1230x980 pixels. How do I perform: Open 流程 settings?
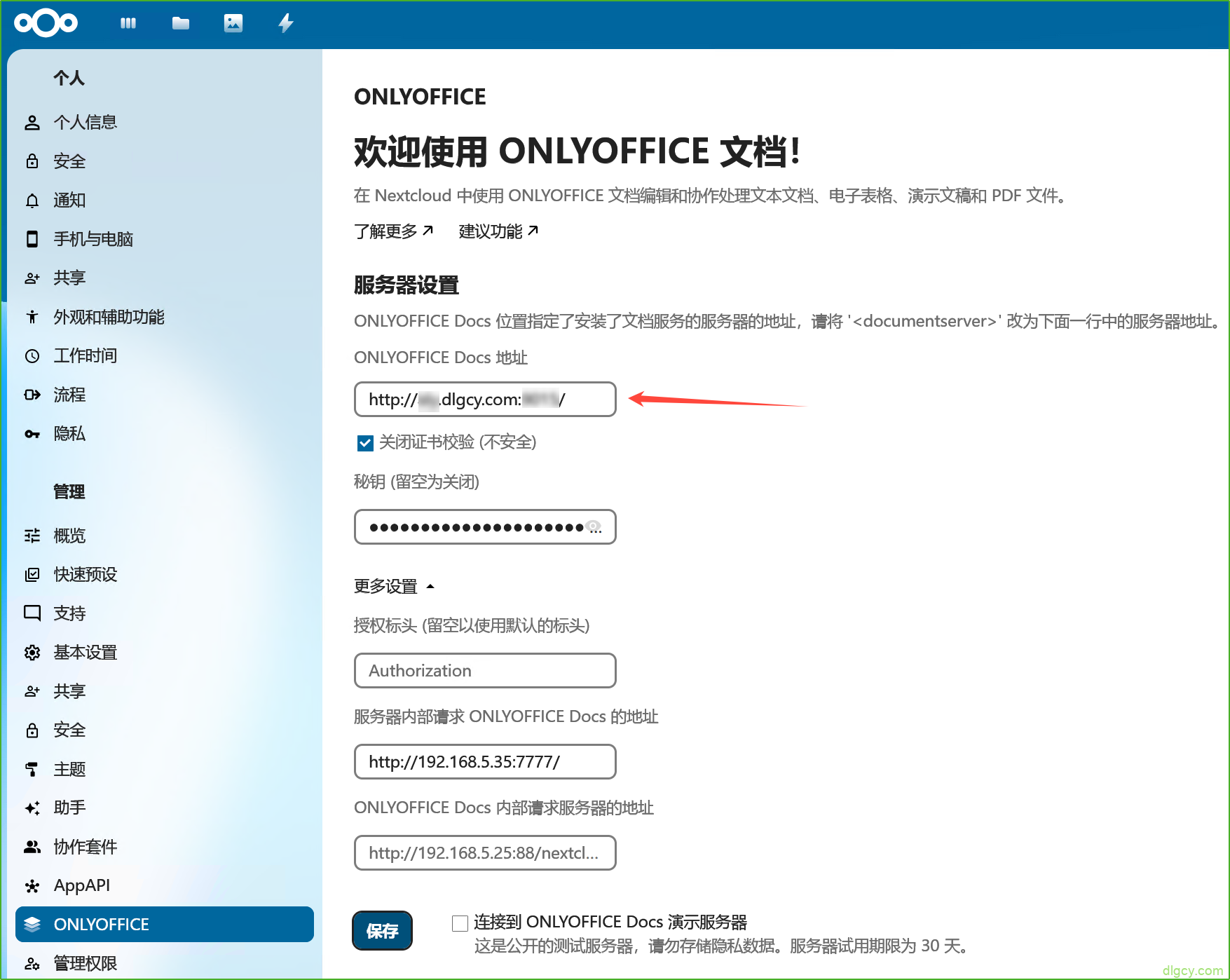pyautogui.click(x=165, y=395)
